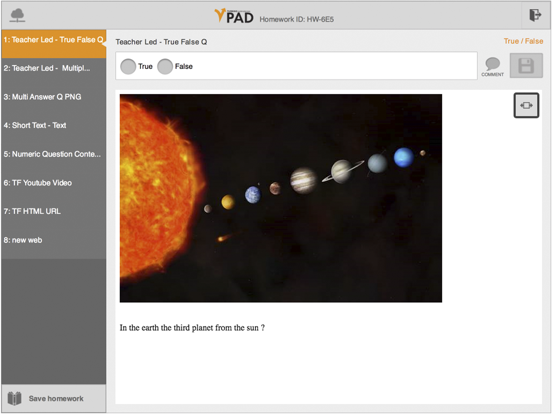Open question 3 Multi Answer Q PNG
552x414 pixels.
(x=54, y=97)
